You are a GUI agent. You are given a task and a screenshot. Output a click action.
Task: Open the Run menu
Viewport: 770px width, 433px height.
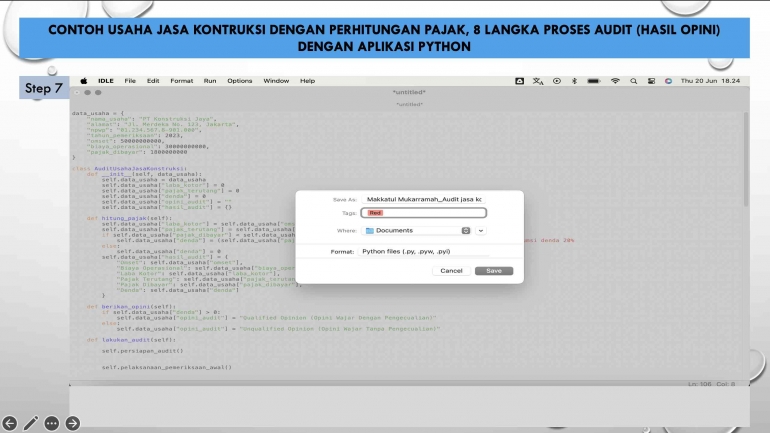[x=210, y=81]
